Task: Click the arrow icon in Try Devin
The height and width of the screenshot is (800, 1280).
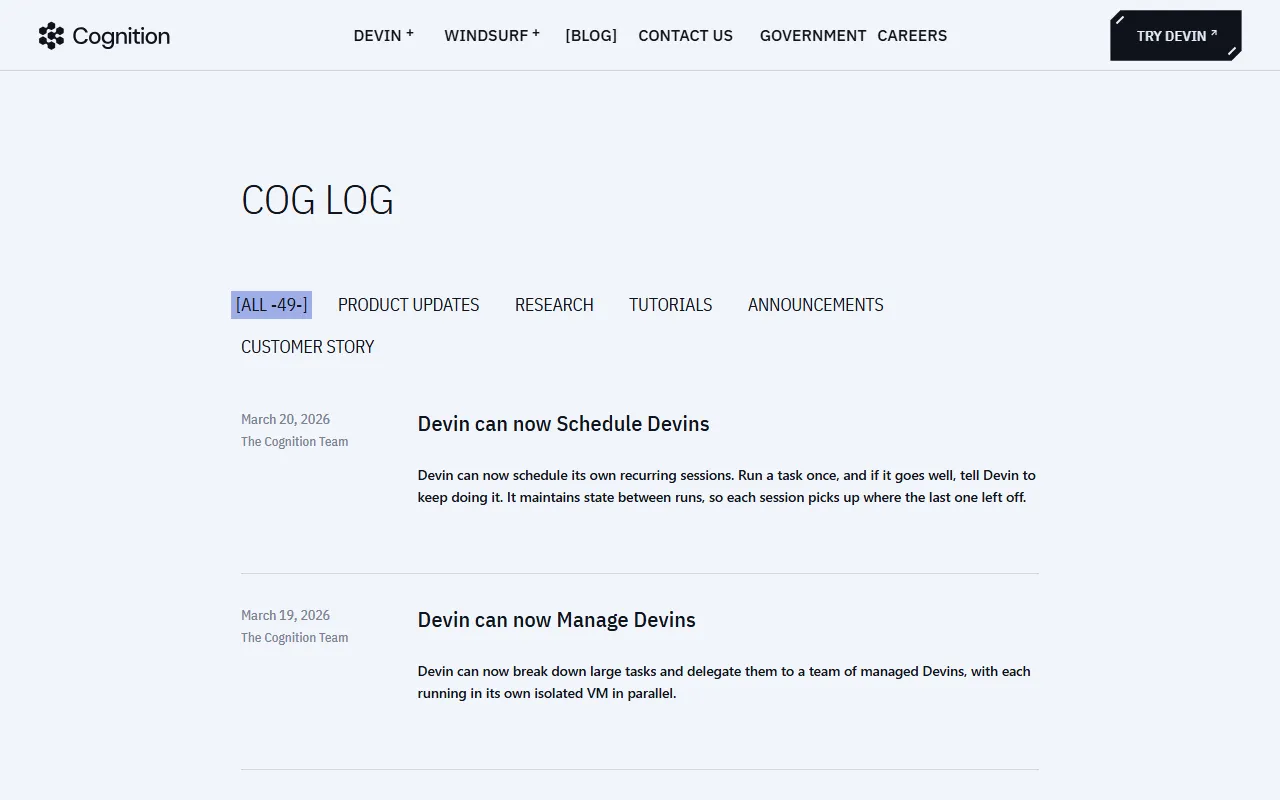Action: pos(1214,33)
